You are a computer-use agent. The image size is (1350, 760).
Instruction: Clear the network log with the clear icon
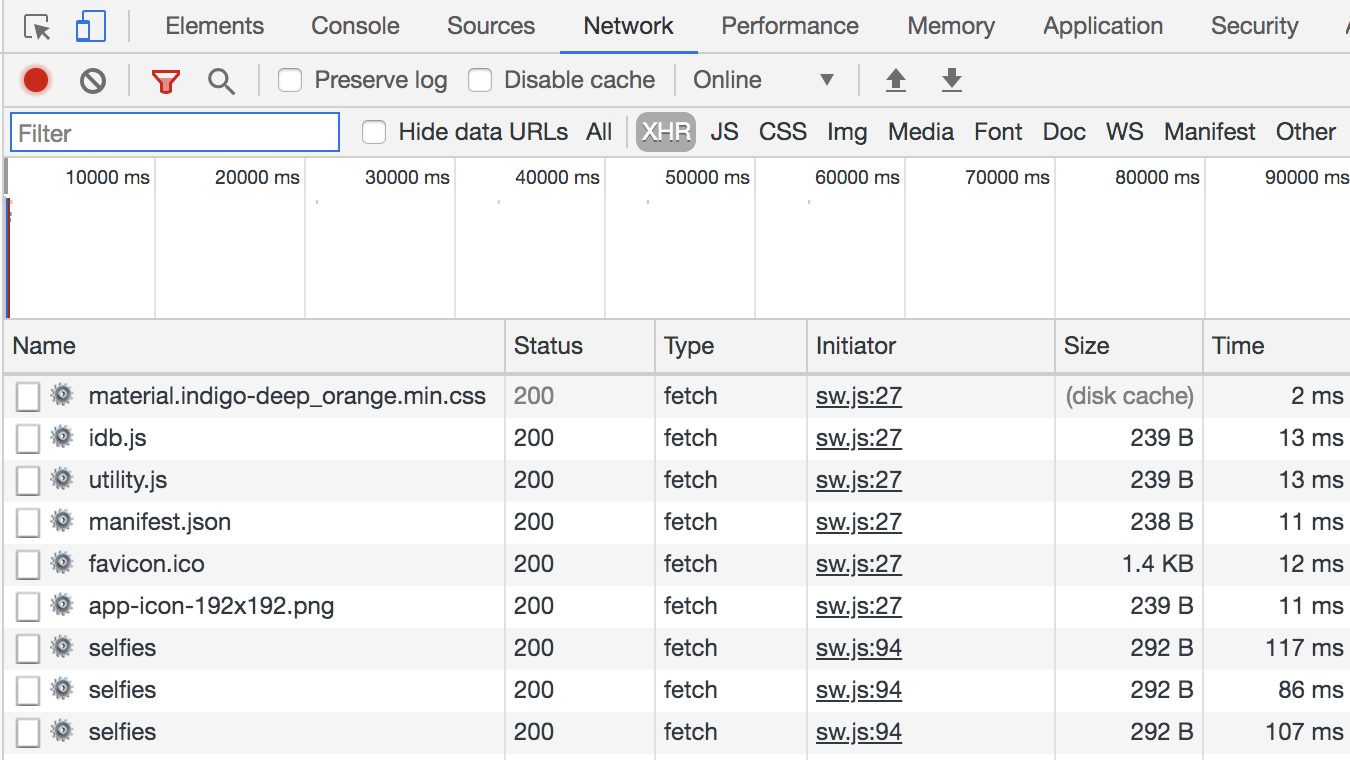pyautogui.click(x=93, y=80)
